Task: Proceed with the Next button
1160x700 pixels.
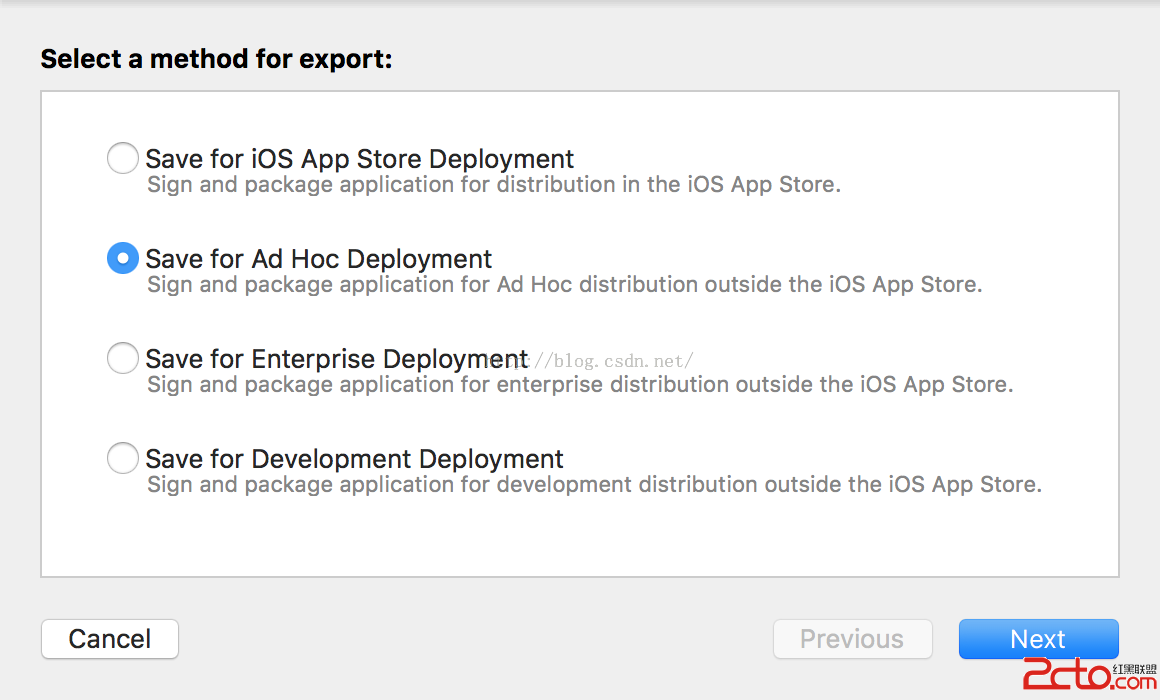Action: [x=1038, y=639]
